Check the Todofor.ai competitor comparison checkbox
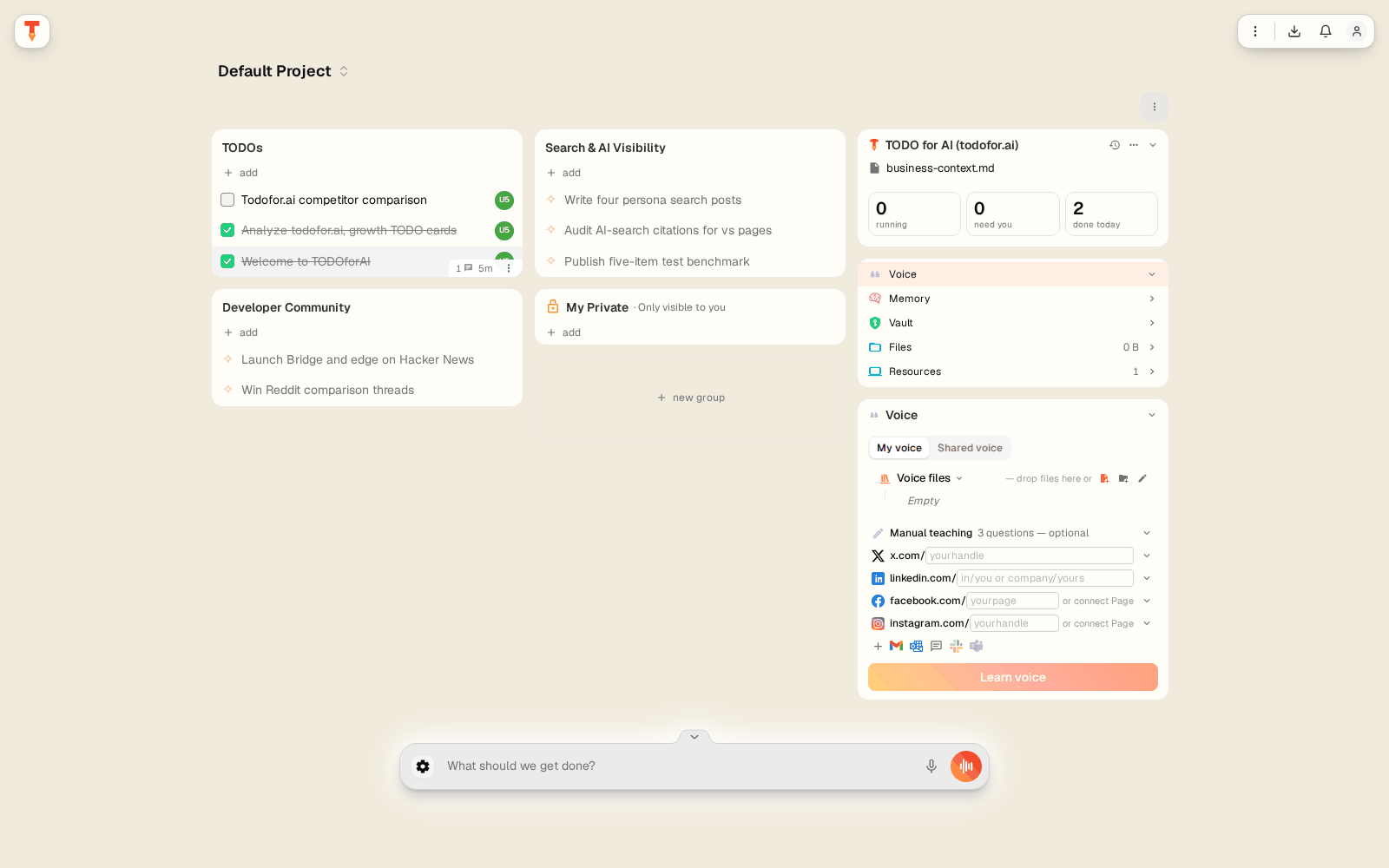The image size is (1389, 868). [227, 200]
